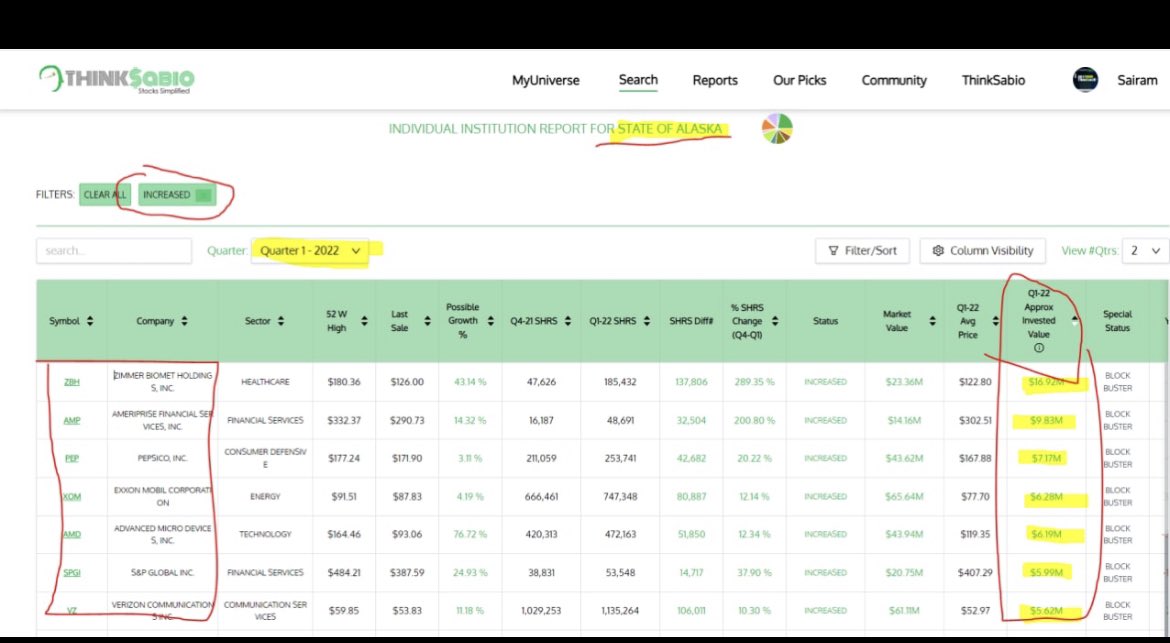This screenshot has width=1170, height=643.
Task: Select the ADVANCED MICRO DEVICES cell
Action: click(163, 535)
